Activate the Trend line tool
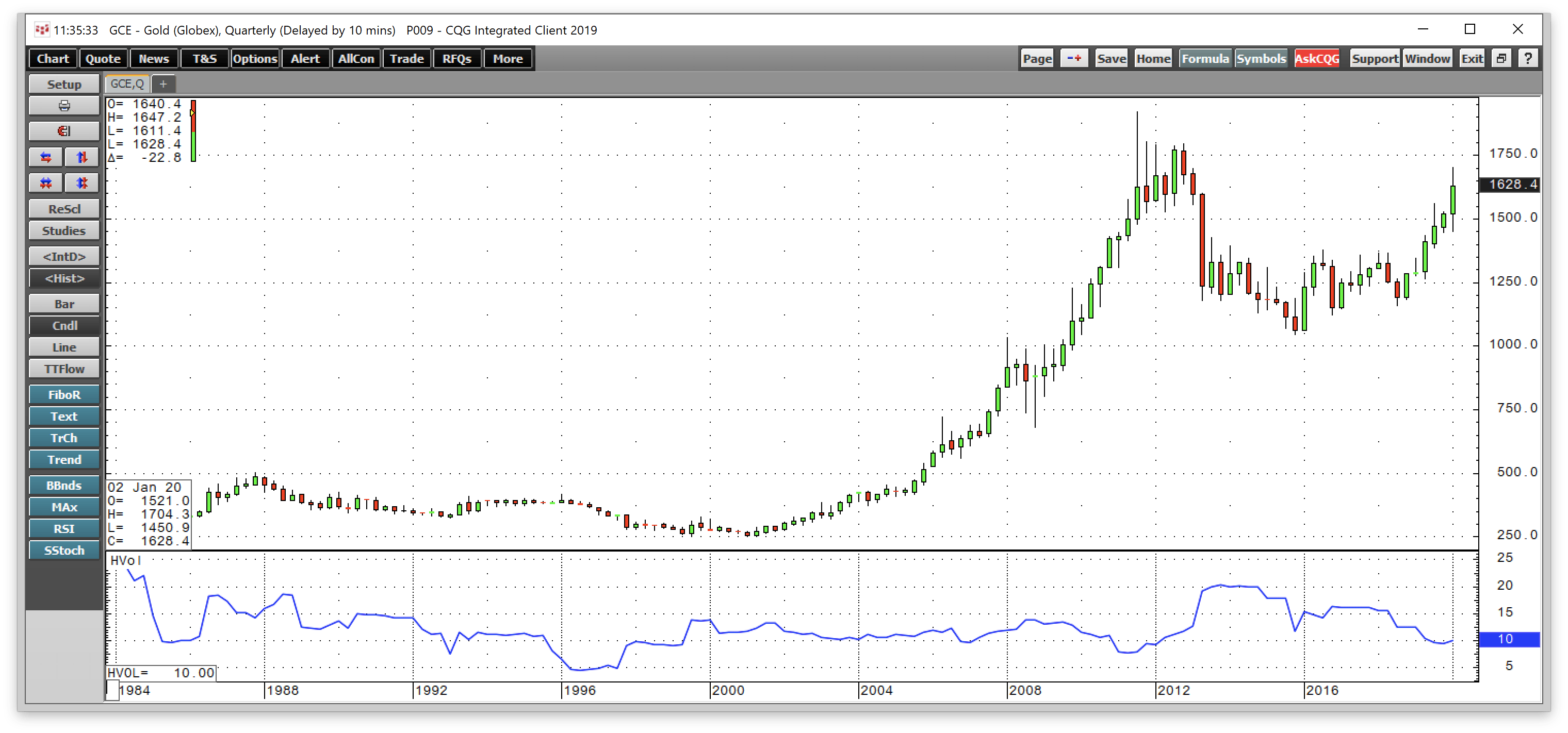This screenshot has width=1568, height=733. [x=64, y=460]
